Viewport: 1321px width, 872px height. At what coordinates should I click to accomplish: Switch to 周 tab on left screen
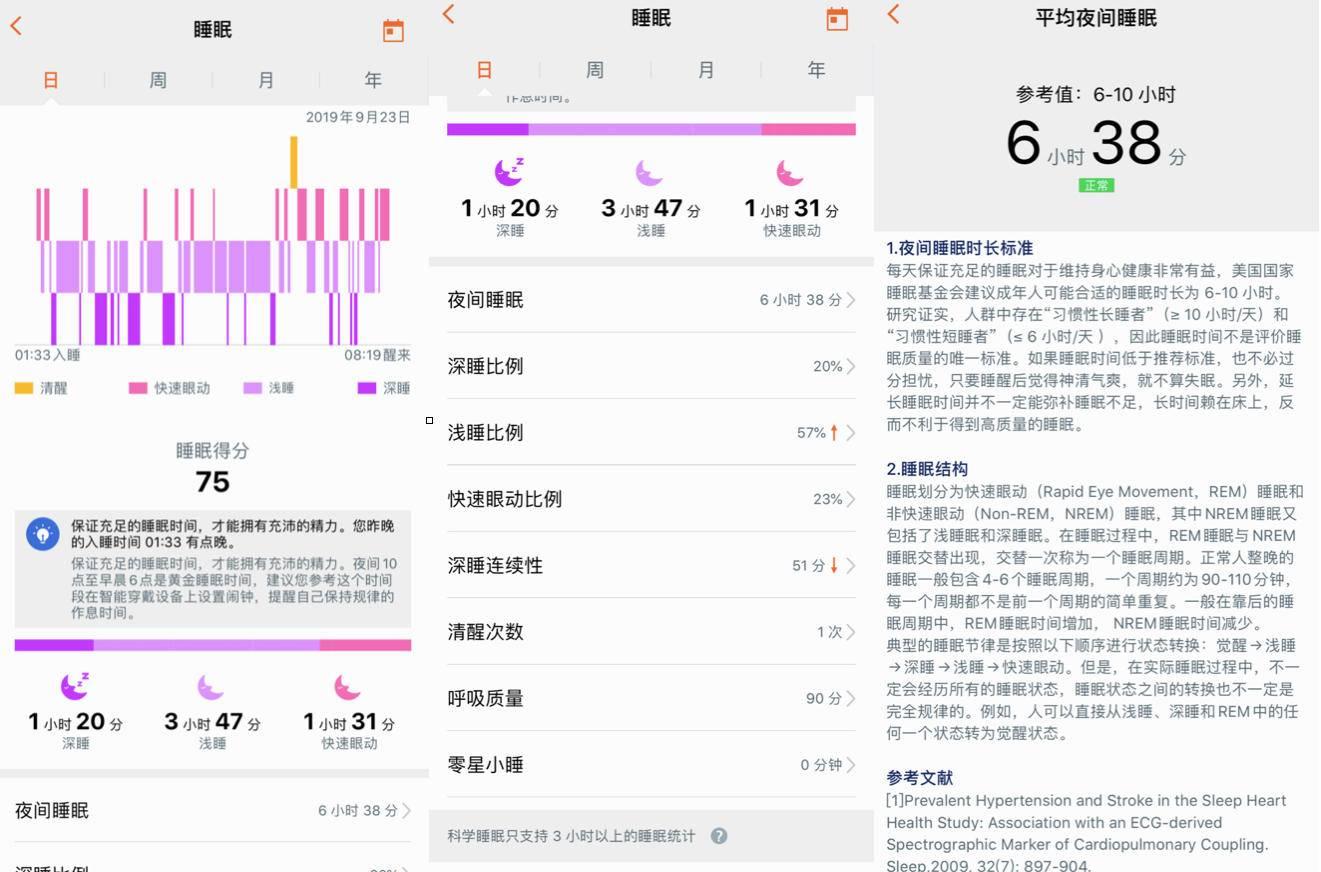(x=158, y=80)
